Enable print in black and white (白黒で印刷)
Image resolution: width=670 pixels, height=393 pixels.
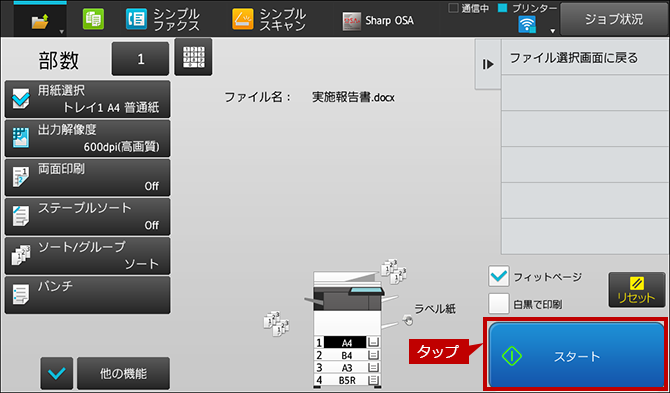point(499,304)
